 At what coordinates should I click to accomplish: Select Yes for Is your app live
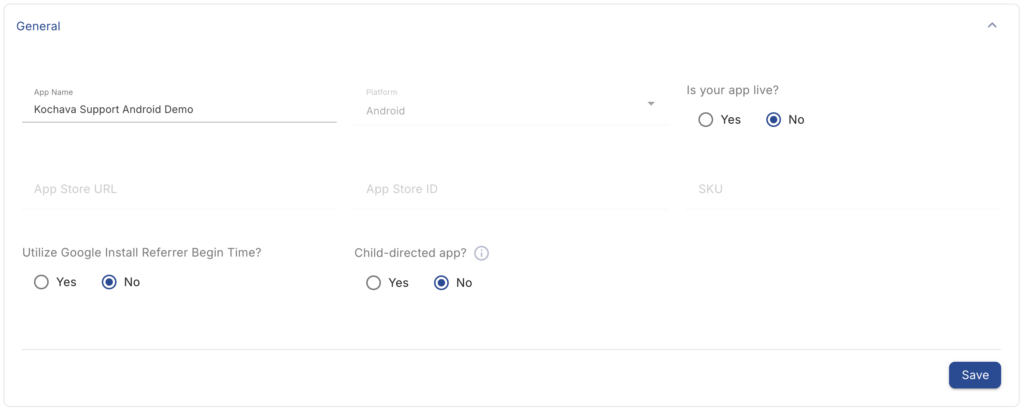coord(706,119)
